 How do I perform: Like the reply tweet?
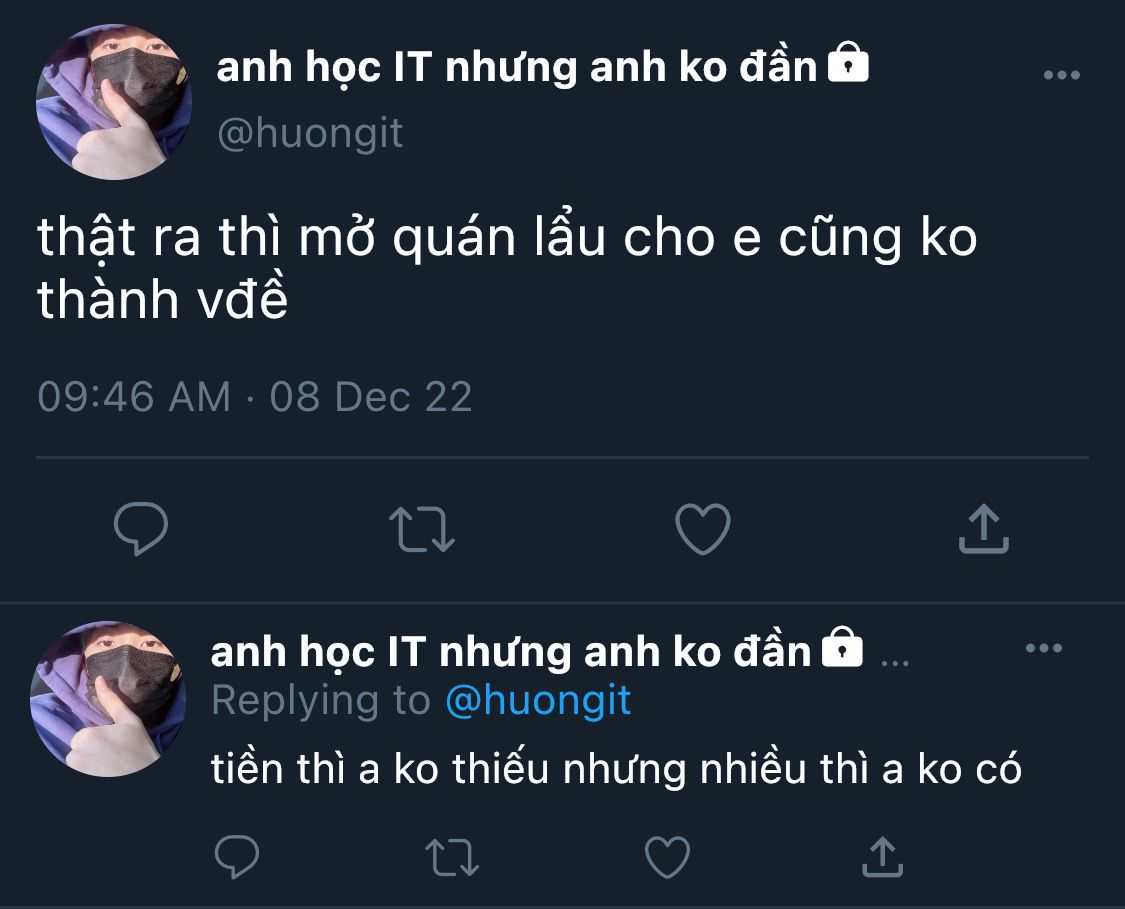tap(667, 857)
